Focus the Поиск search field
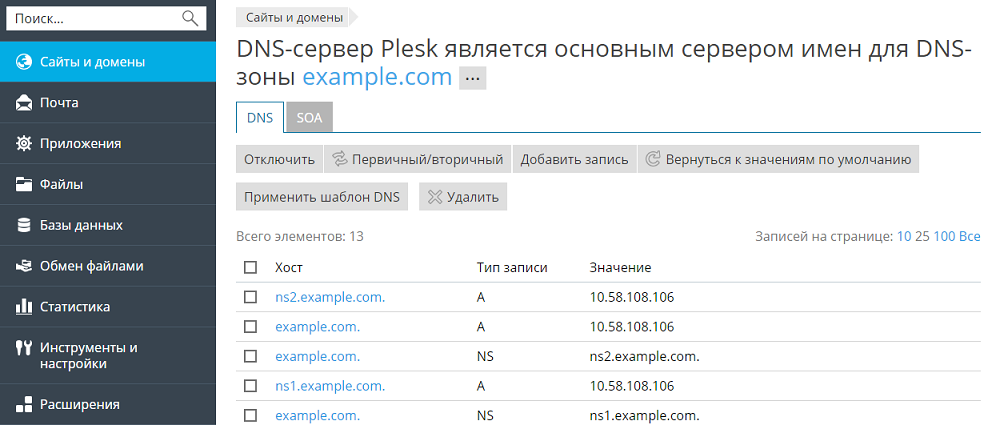 95,18
